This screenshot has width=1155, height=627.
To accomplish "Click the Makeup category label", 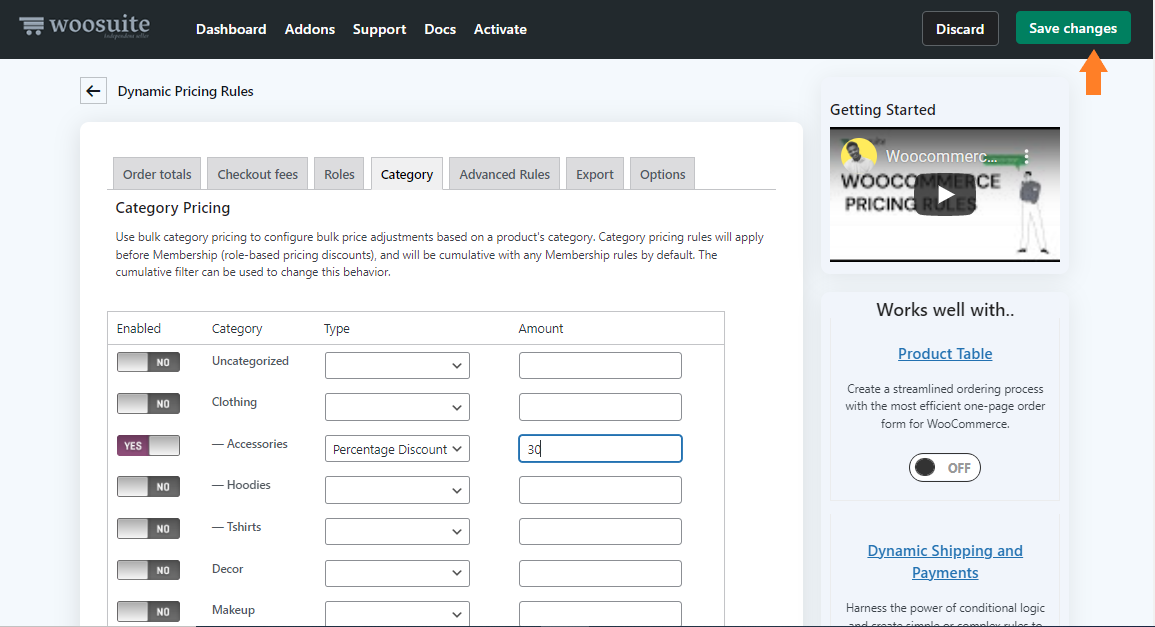I will [x=234, y=610].
